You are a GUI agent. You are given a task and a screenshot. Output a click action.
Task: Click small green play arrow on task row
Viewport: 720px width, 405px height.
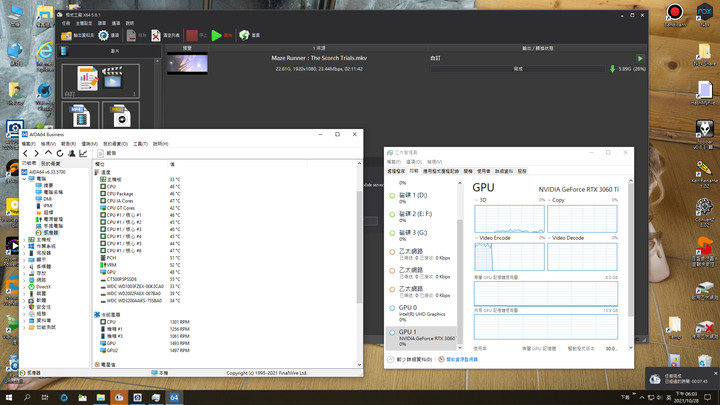640,58
